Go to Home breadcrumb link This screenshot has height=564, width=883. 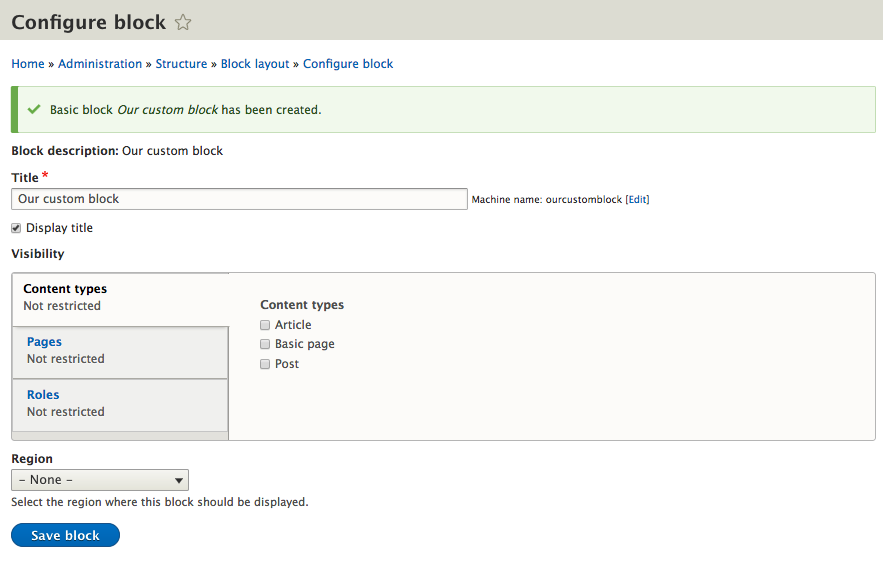[28, 64]
